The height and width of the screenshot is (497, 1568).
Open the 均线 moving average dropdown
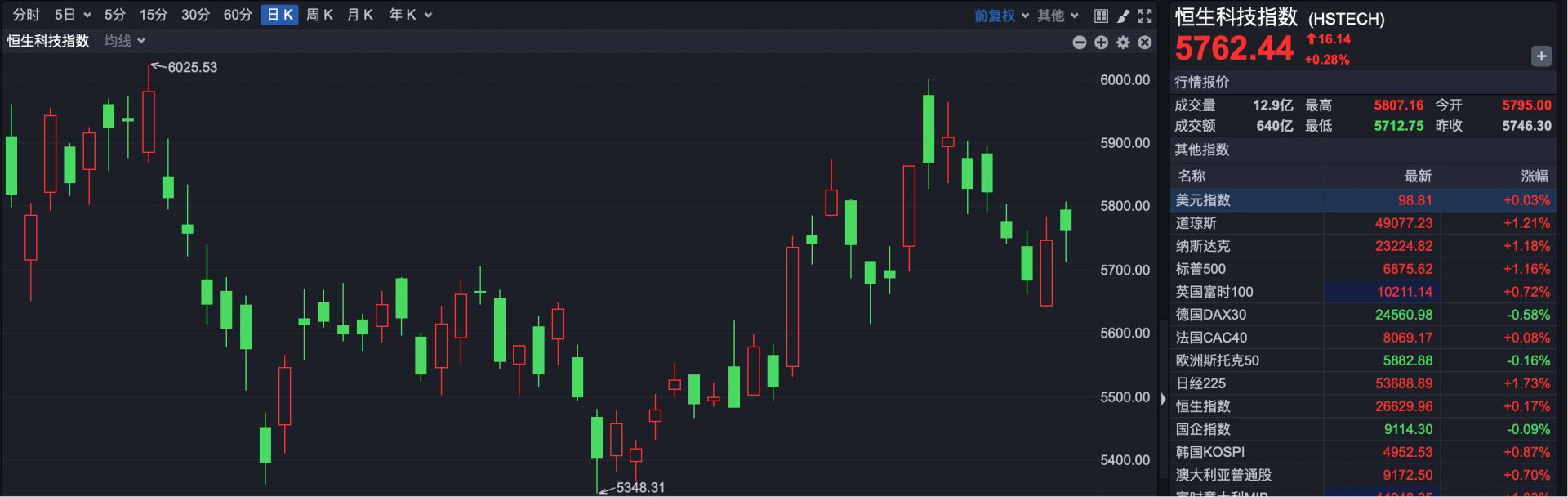124,41
